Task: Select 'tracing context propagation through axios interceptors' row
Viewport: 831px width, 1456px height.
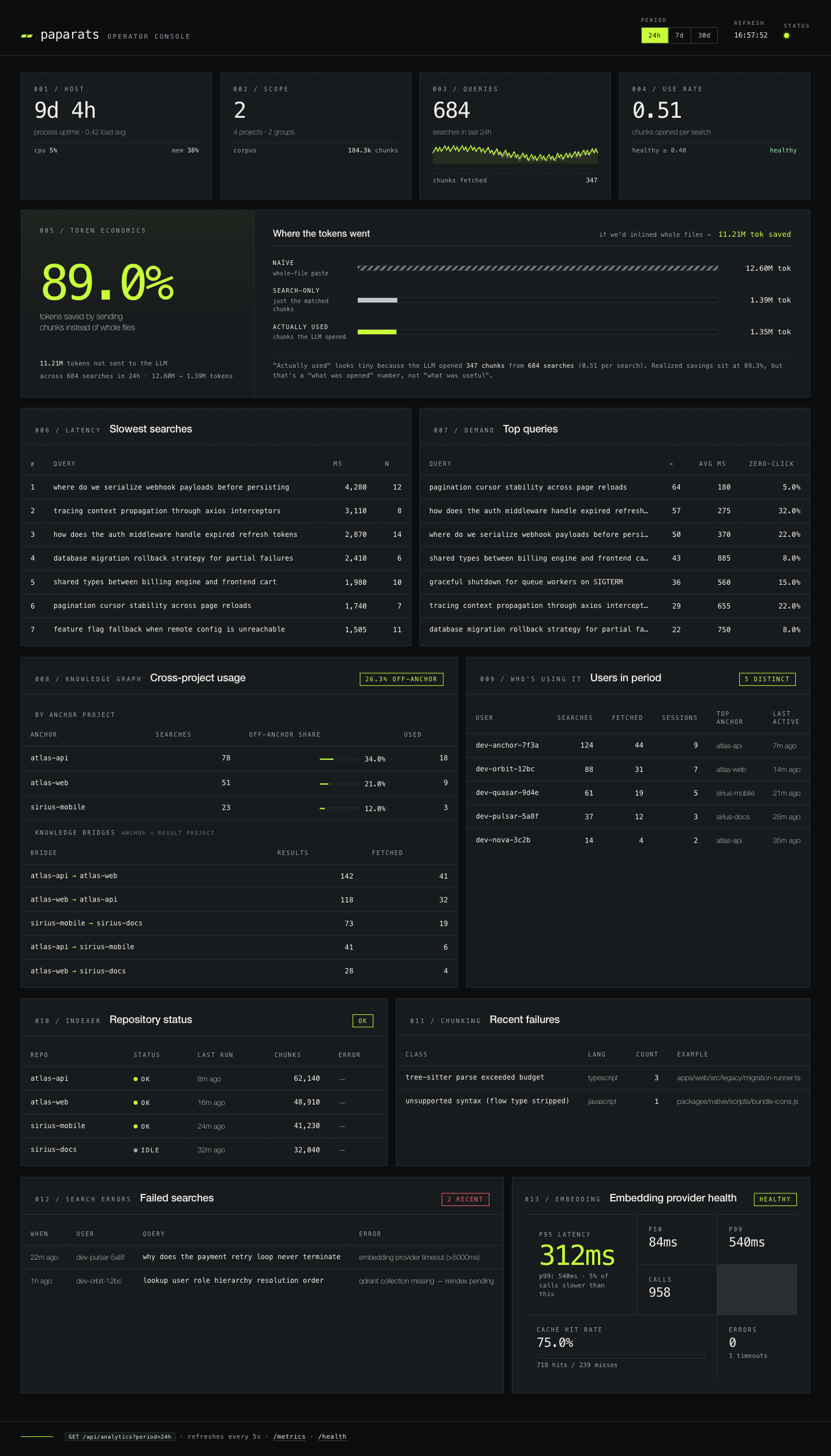Action: (x=216, y=511)
